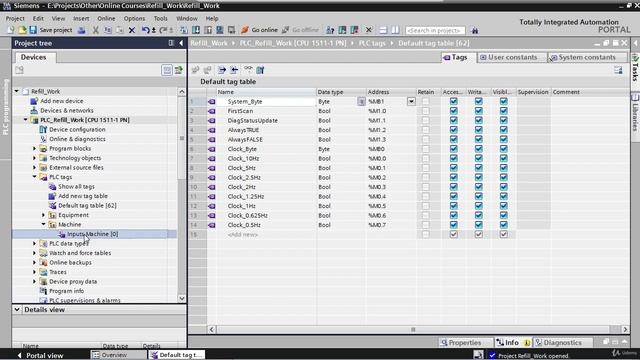Viewport: 640px width, 360px height.
Task: Click the Cut scissors icon in toolbar
Action: tap(96, 30)
